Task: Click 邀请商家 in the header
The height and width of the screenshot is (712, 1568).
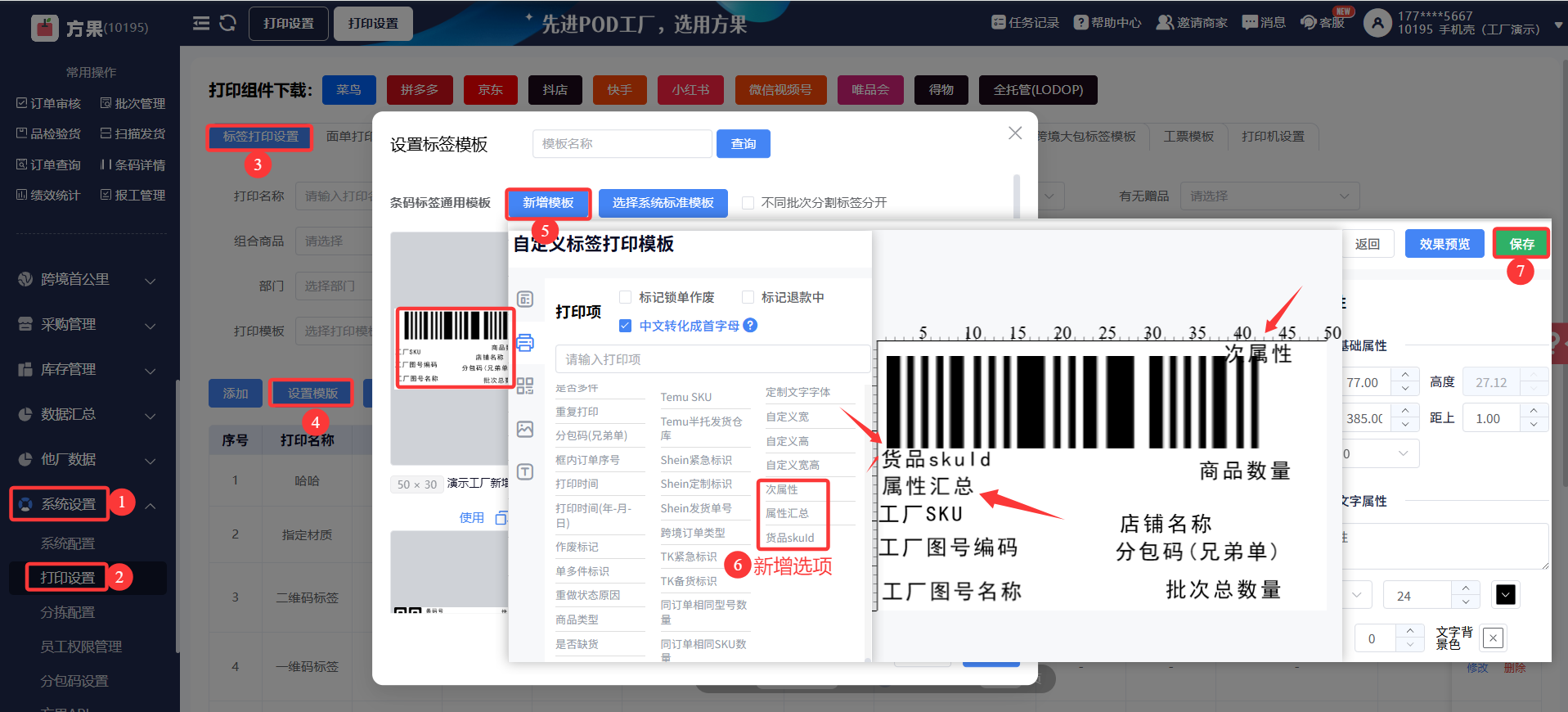Action: tap(1192, 23)
